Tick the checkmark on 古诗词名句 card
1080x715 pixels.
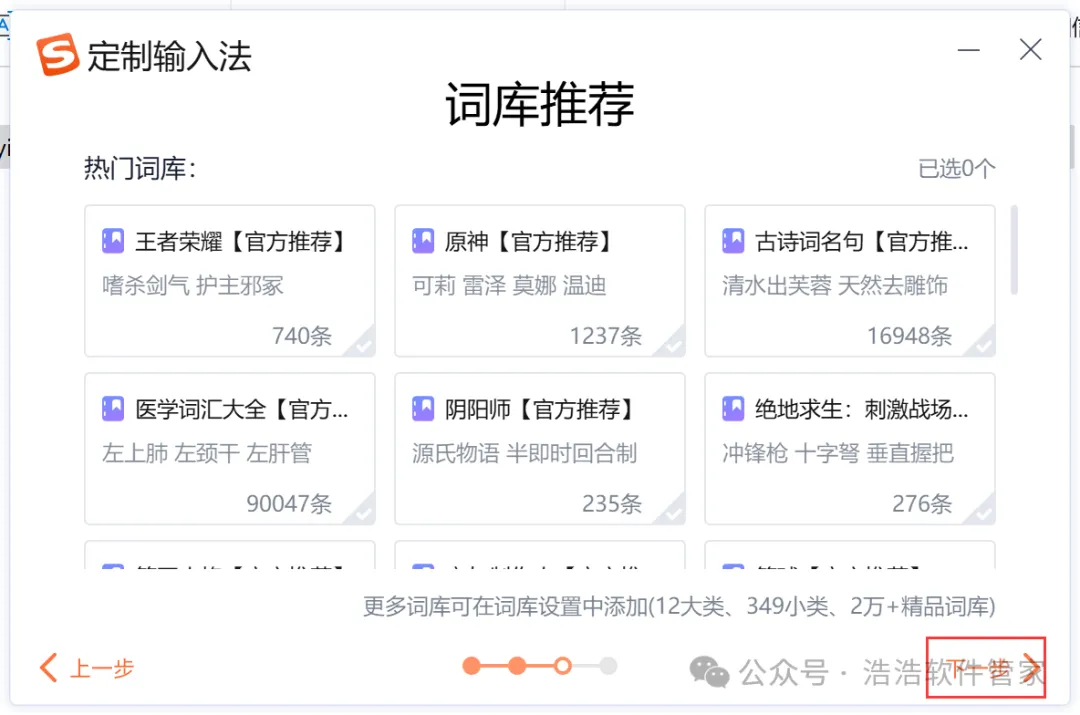982,344
